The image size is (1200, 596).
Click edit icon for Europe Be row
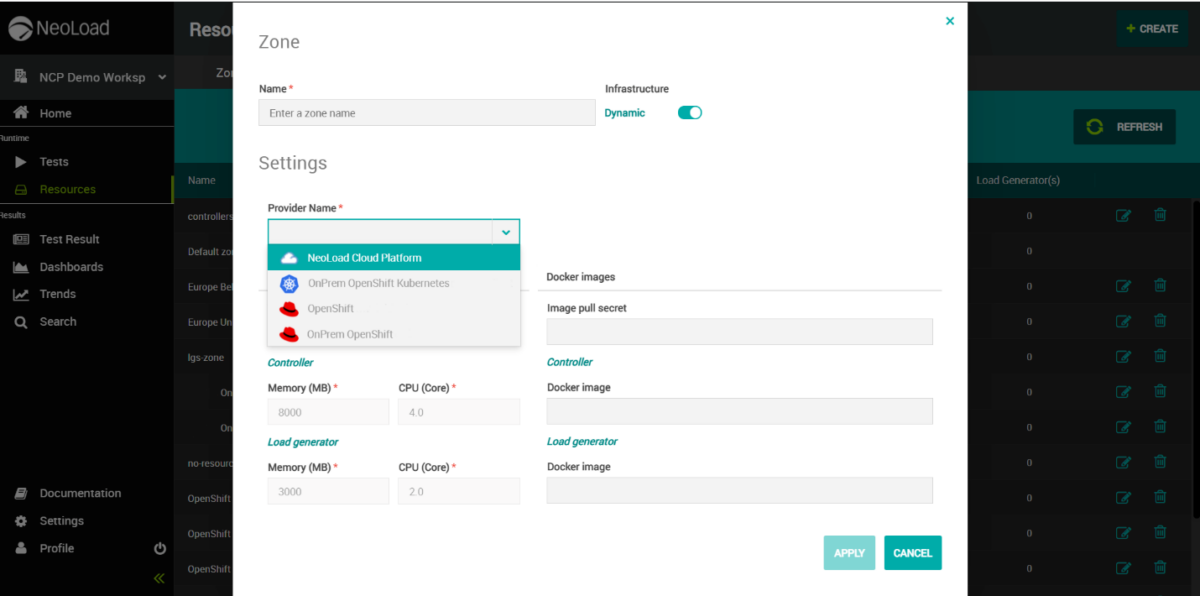(x=1123, y=286)
